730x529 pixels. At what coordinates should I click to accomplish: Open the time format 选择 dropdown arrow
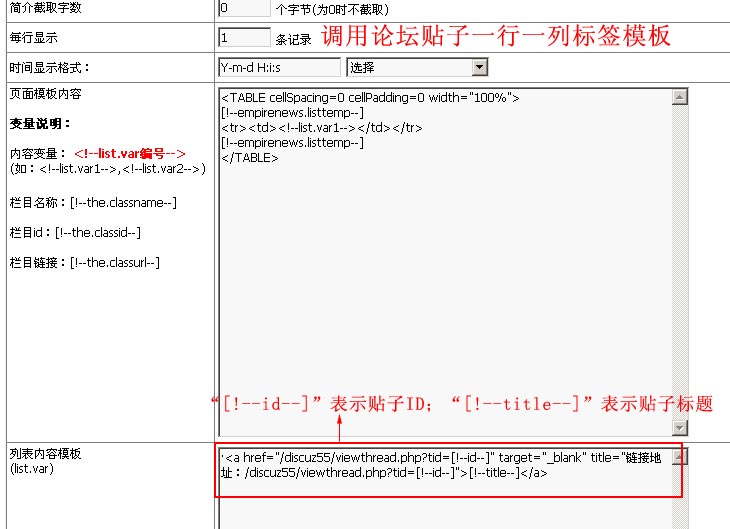click(x=479, y=67)
